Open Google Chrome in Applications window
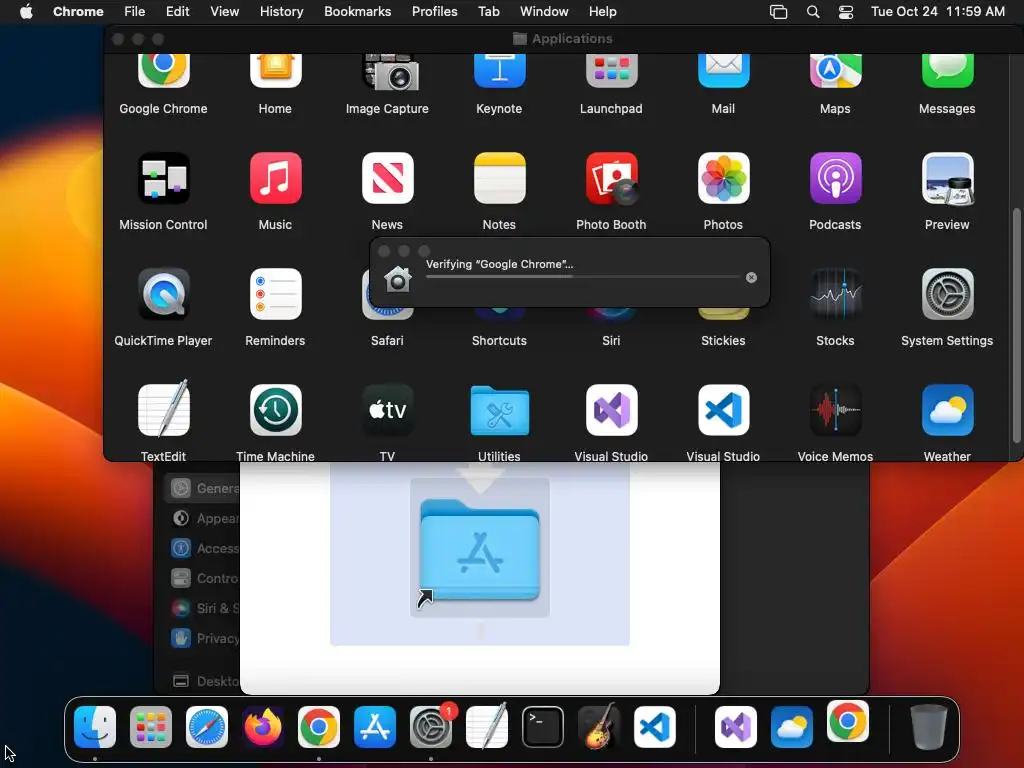The width and height of the screenshot is (1024, 768). [x=163, y=70]
